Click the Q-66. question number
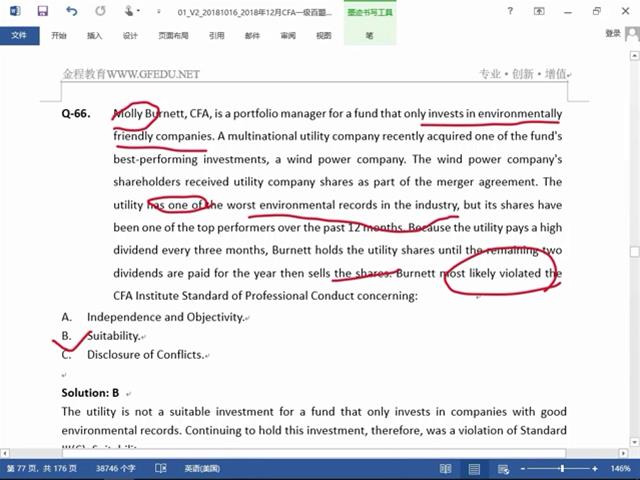This screenshot has width=640, height=480. click(x=76, y=113)
